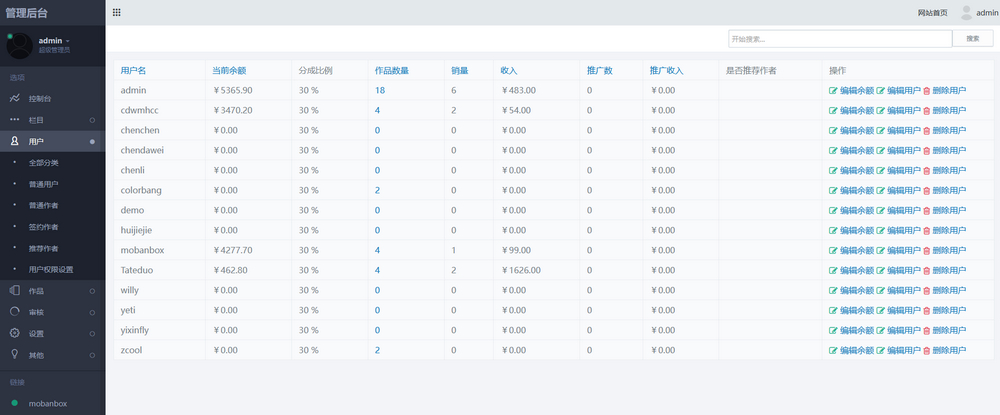
Task: Open 网站首页 link in top bar
Action: [x=931, y=12]
